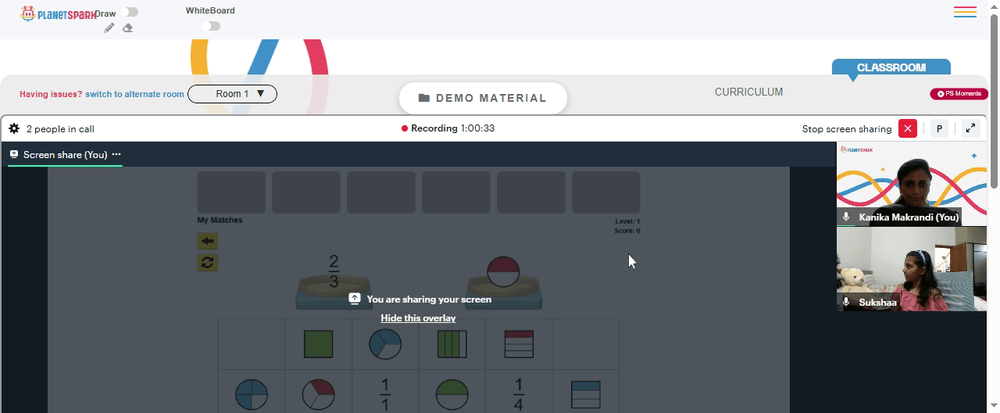Switch to the Classroom tab

click(x=891, y=67)
